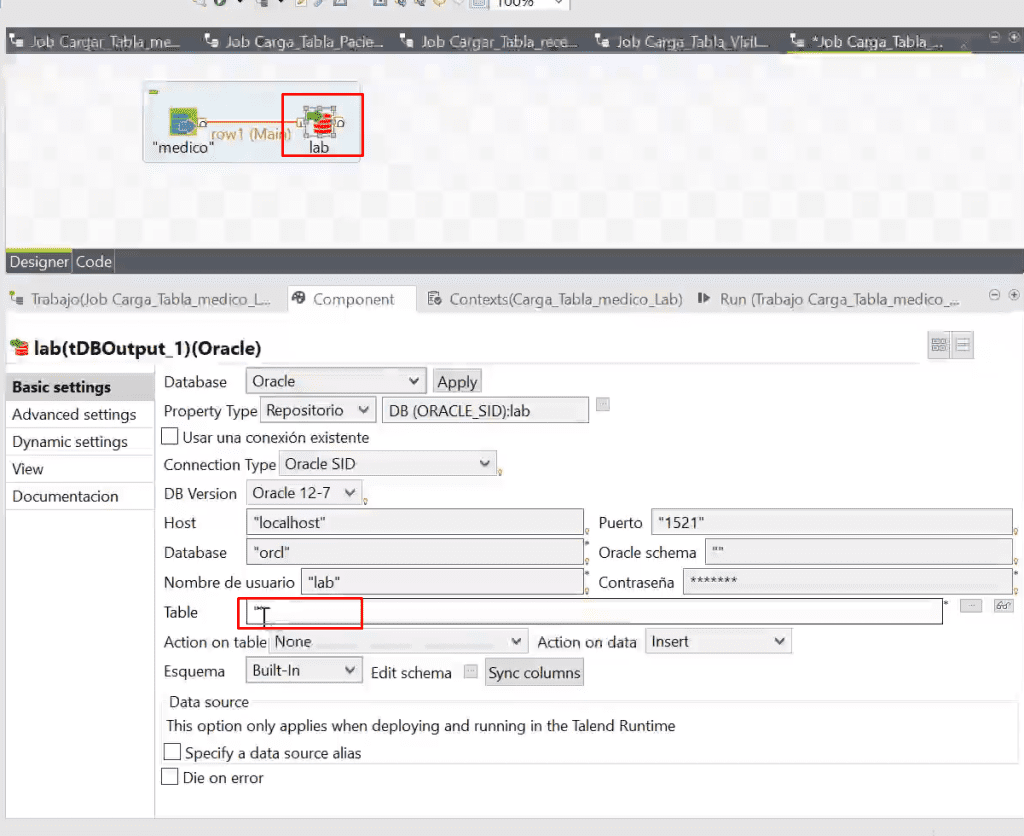Click lab(tDBOutput_1) header database icon
This screenshot has width=1024, height=836.
pyautogui.click(x=20, y=348)
